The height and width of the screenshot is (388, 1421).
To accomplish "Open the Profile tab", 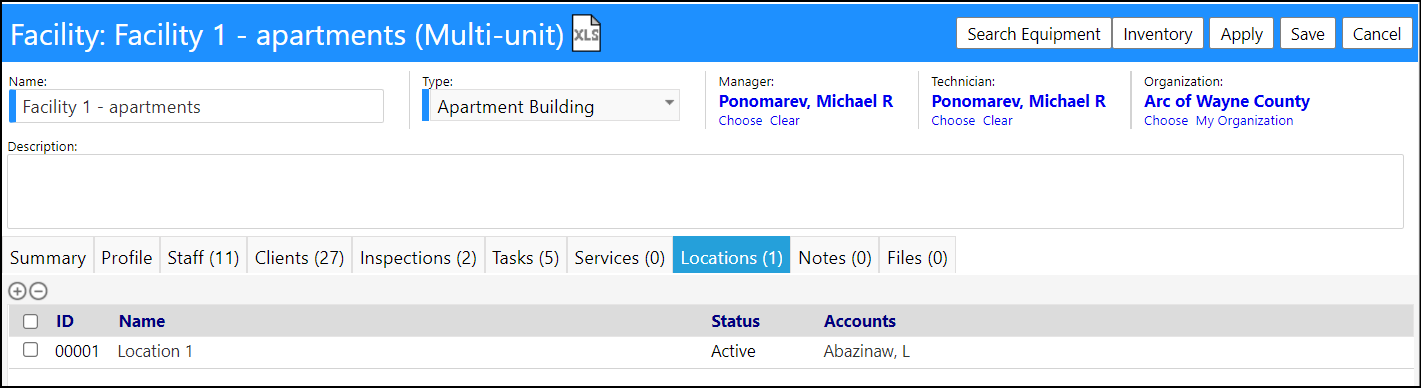I will (127, 257).
